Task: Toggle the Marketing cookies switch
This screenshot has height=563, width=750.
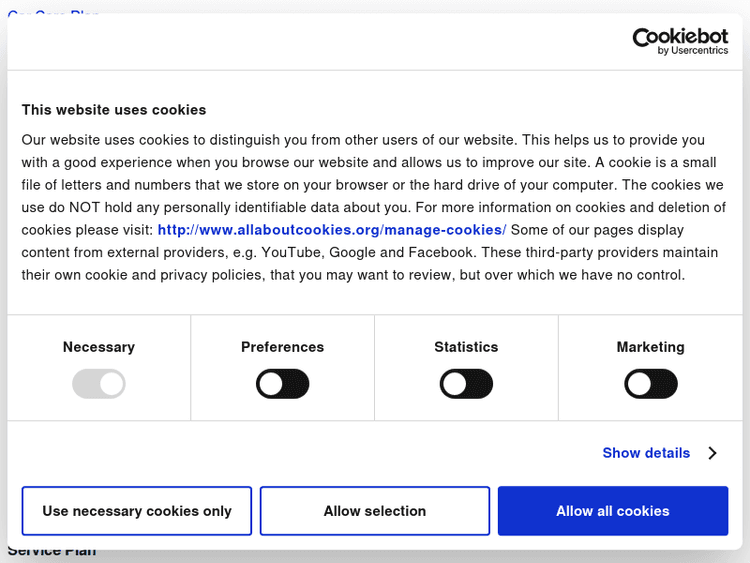Action: click(650, 384)
